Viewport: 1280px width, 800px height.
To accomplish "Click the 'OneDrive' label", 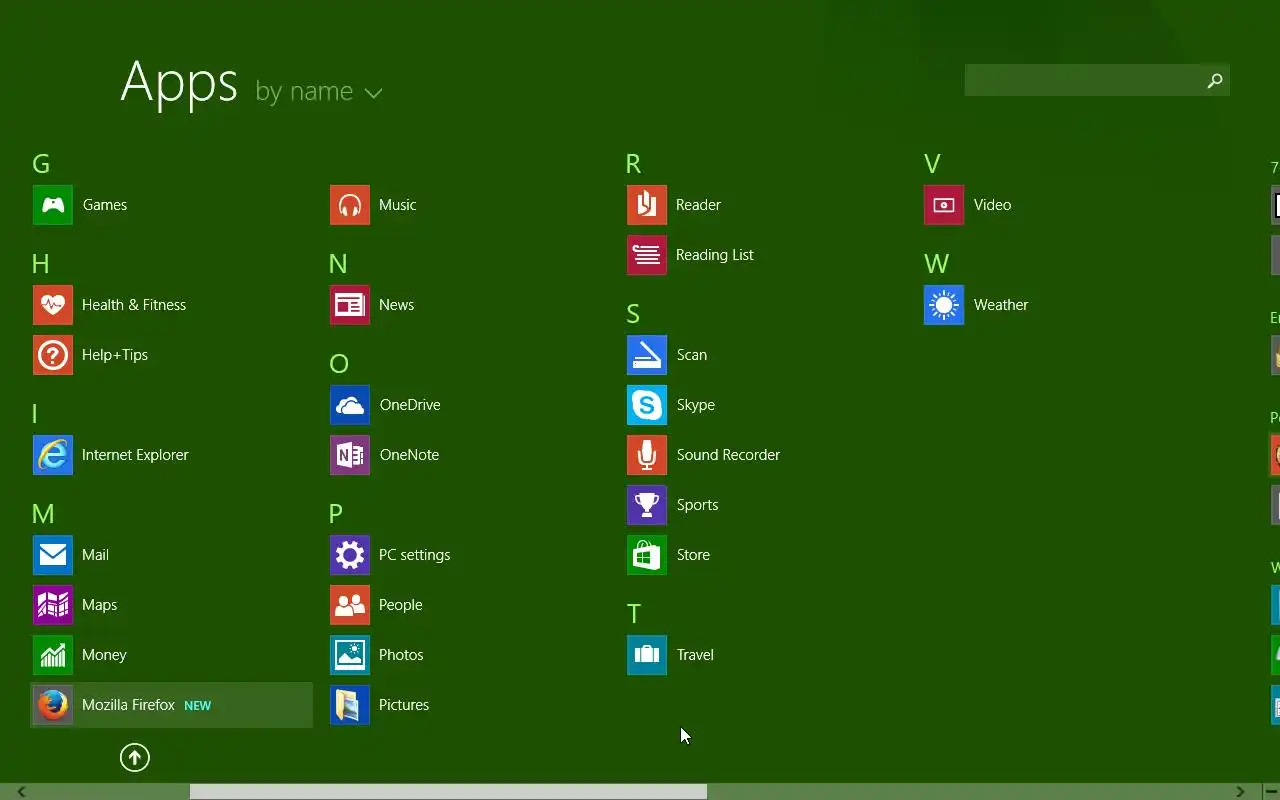I will point(410,405).
